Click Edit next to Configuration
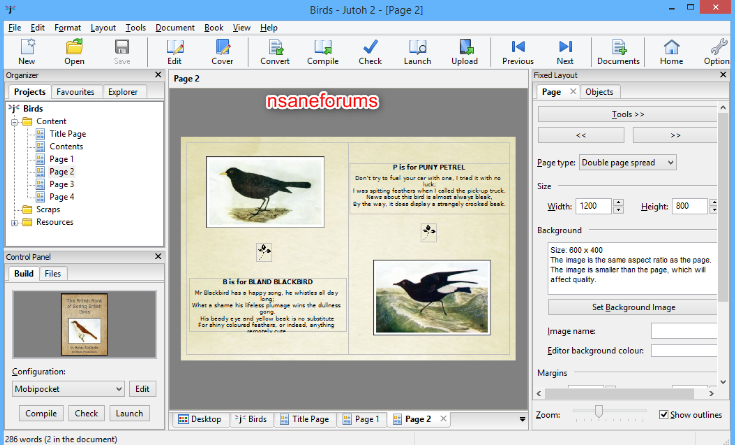This screenshot has height=445, width=735. tap(142, 389)
